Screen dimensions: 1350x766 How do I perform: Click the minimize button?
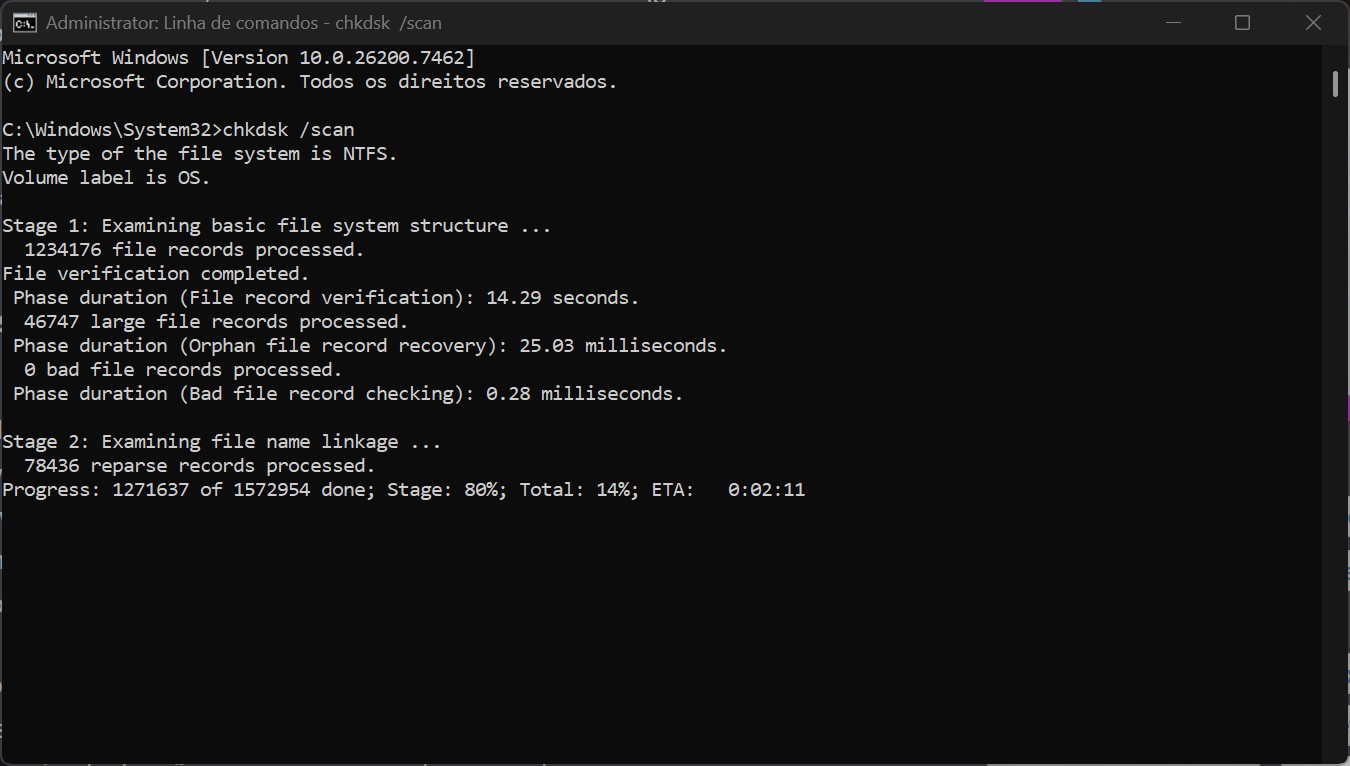tap(1171, 21)
